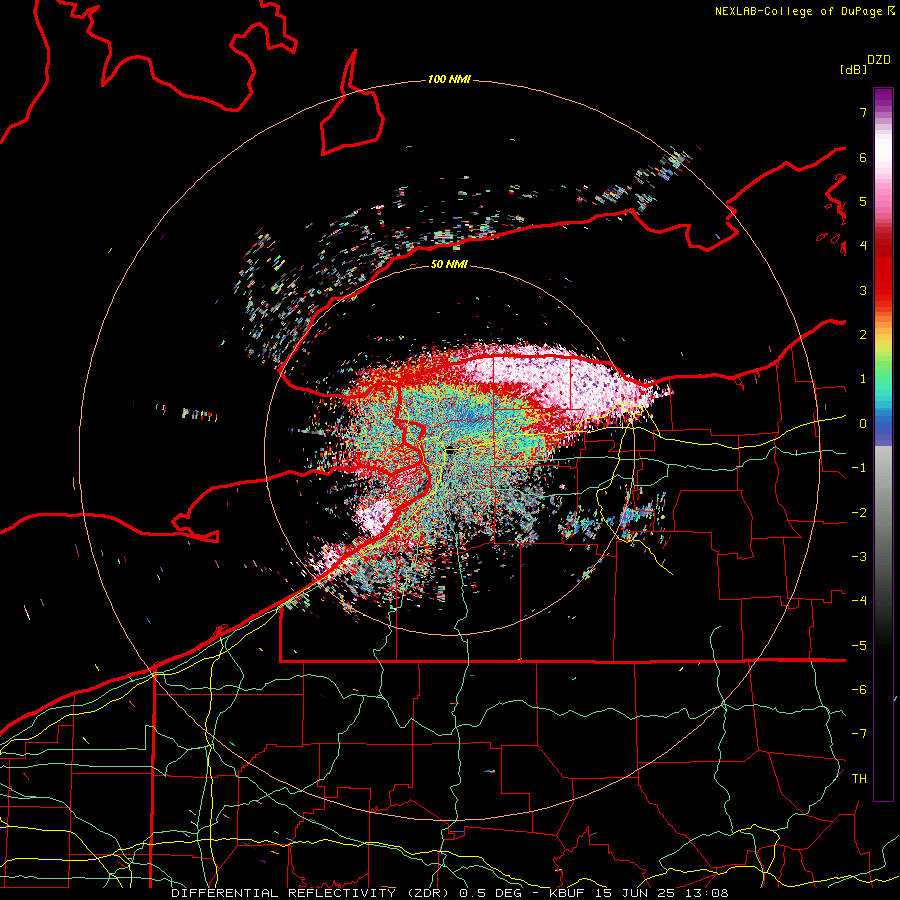Image resolution: width=900 pixels, height=900 pixels.
Task: Click the KBUF 15 JUN 25 13:08 timestamp
Action: coord(639,893)
